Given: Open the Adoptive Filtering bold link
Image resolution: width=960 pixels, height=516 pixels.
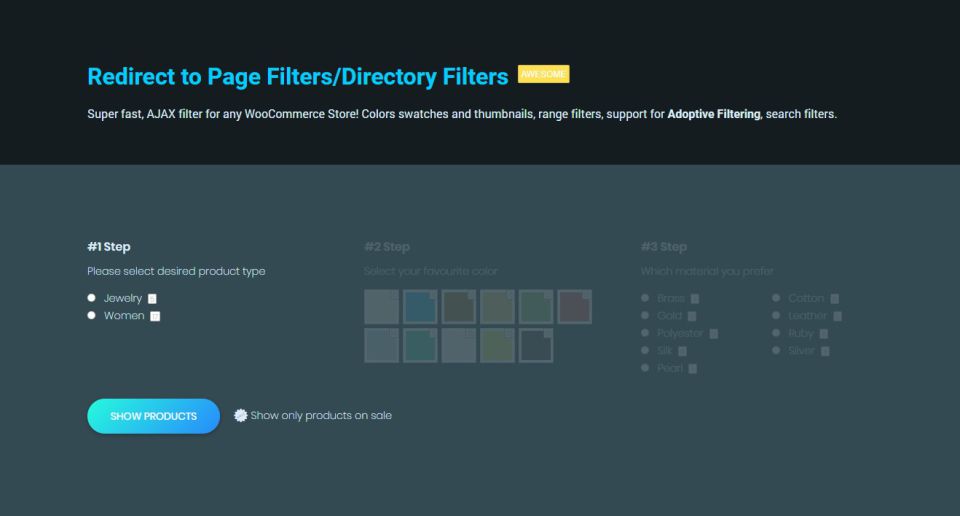Looking at the screenshot, I should click(713, 114).
